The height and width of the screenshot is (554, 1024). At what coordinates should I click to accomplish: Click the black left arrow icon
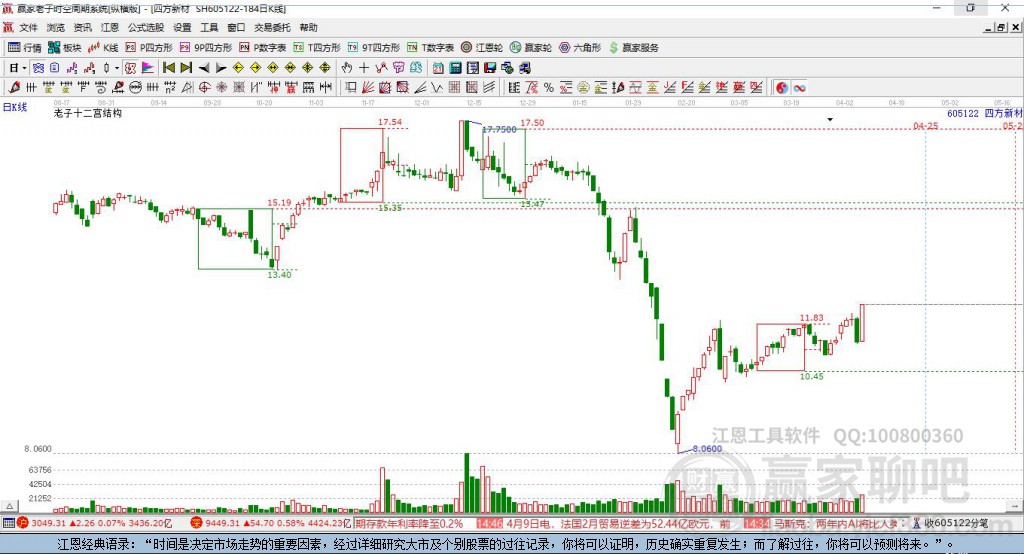204,68
